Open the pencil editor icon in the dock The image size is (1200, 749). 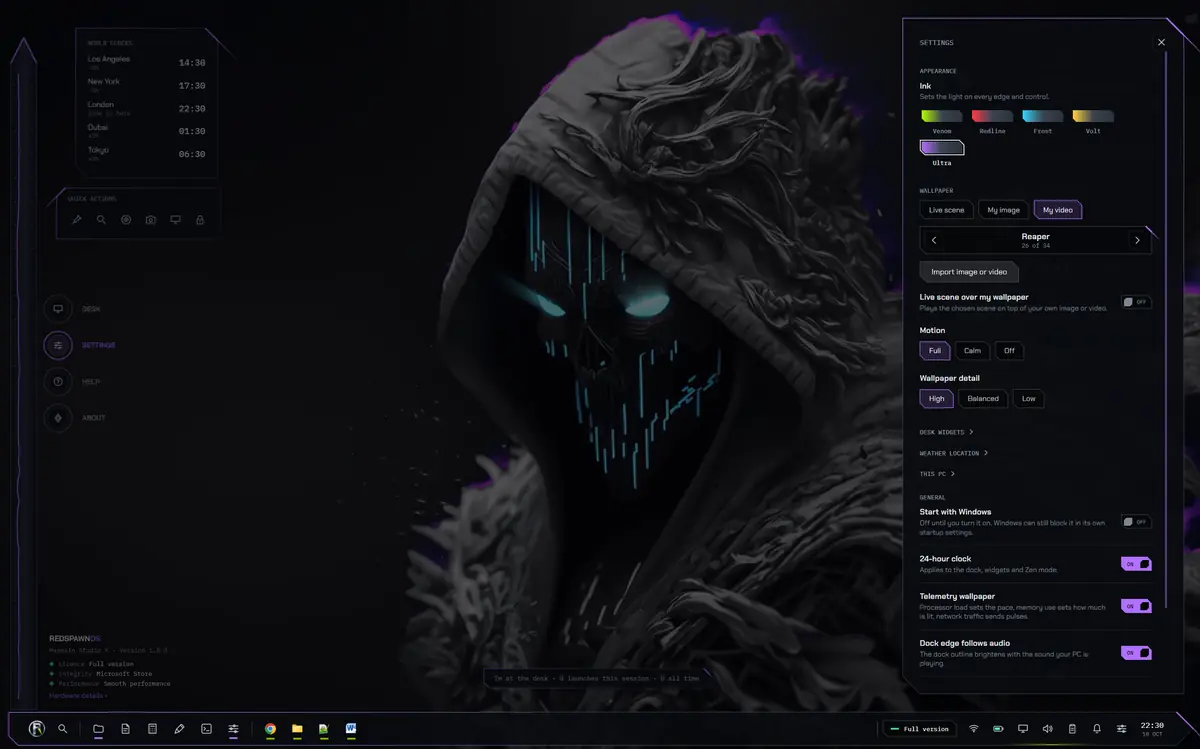click(179, 729)
